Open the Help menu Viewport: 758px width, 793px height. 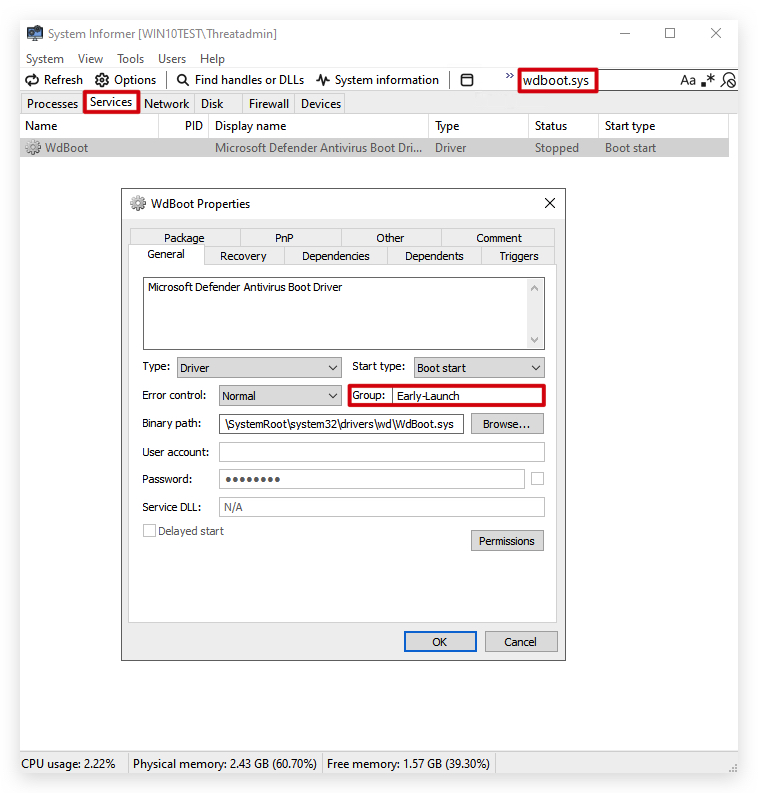(212, 59)
